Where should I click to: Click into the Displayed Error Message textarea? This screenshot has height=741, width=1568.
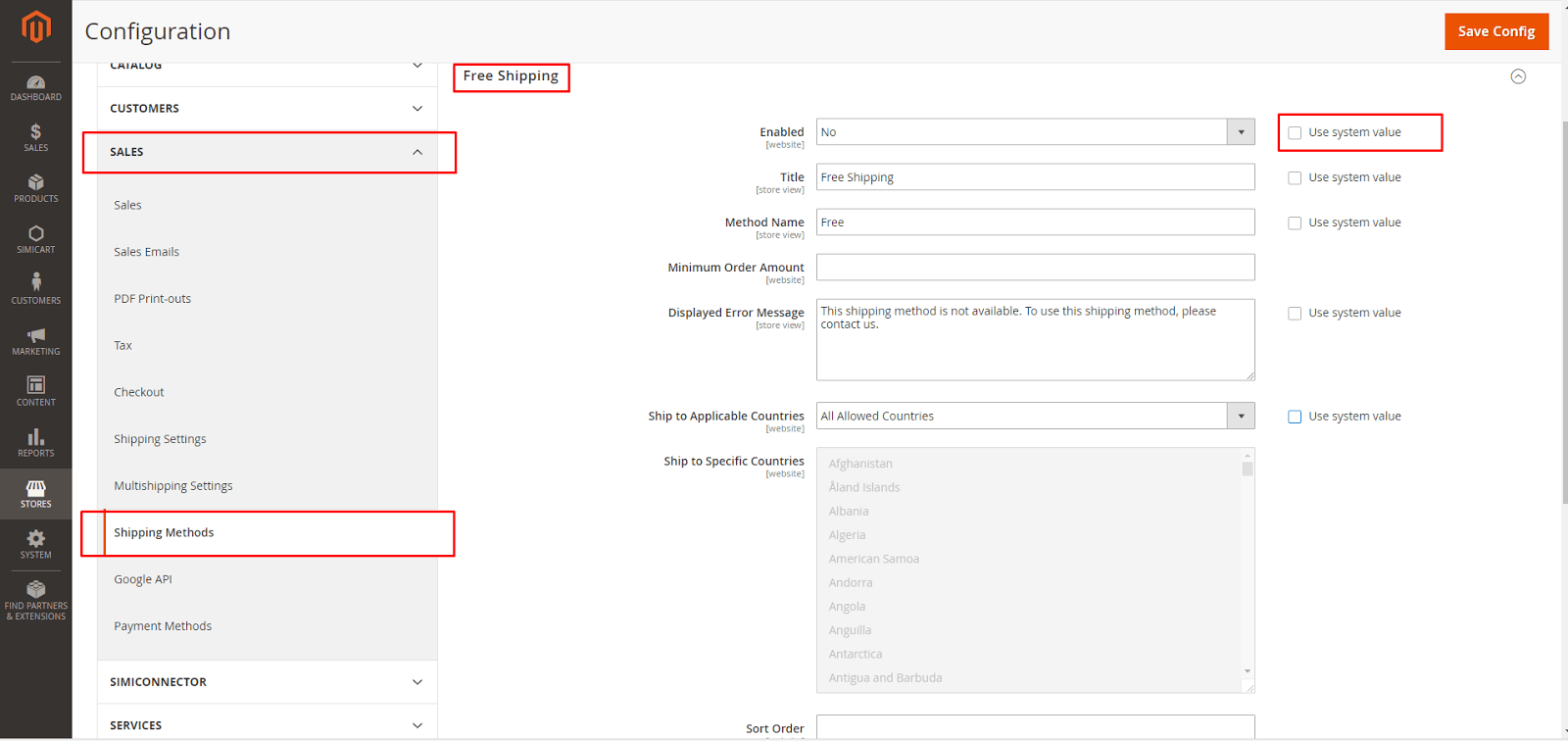pos(1035,339)
